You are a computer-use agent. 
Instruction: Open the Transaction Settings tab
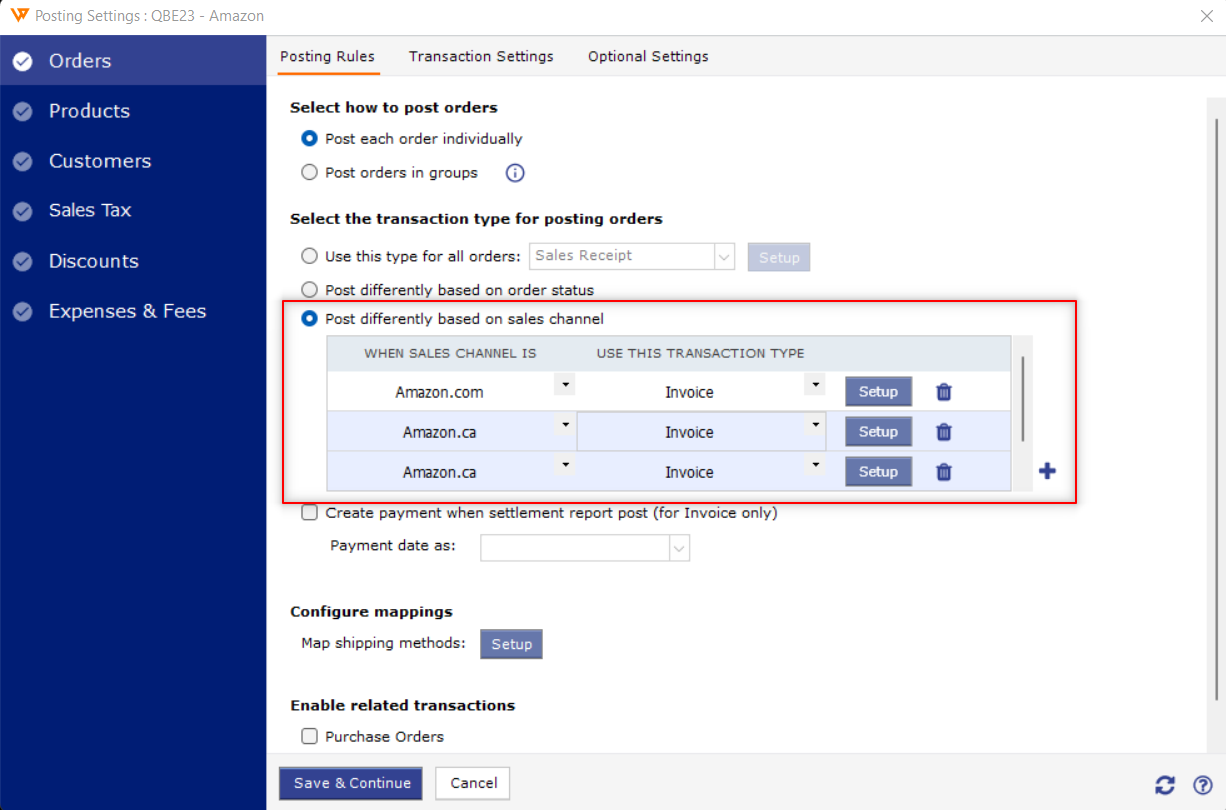click(481, 56)
